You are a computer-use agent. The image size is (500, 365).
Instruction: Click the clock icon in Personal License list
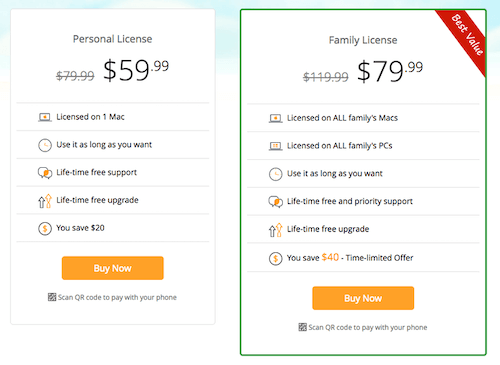click(45, 145)
